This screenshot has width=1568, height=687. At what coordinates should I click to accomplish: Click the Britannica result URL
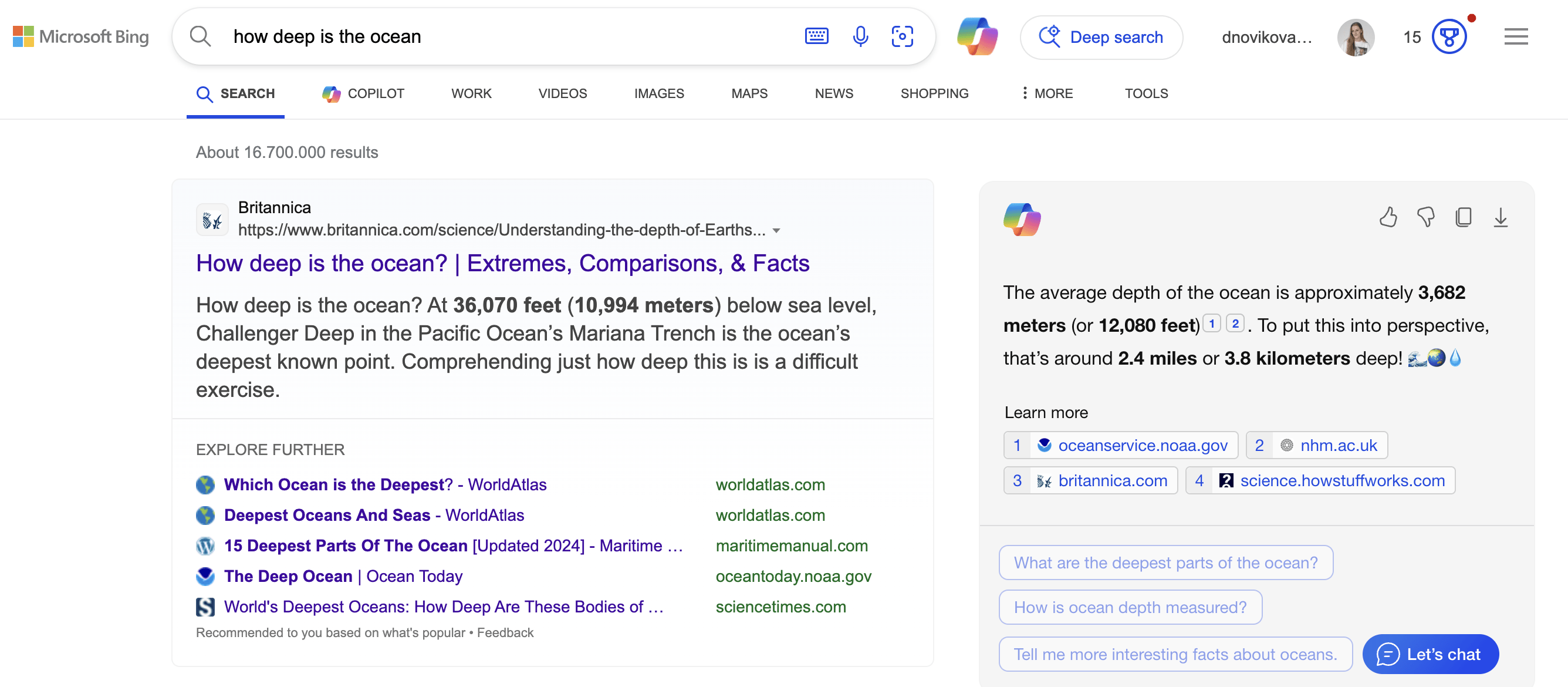point(502,230)
